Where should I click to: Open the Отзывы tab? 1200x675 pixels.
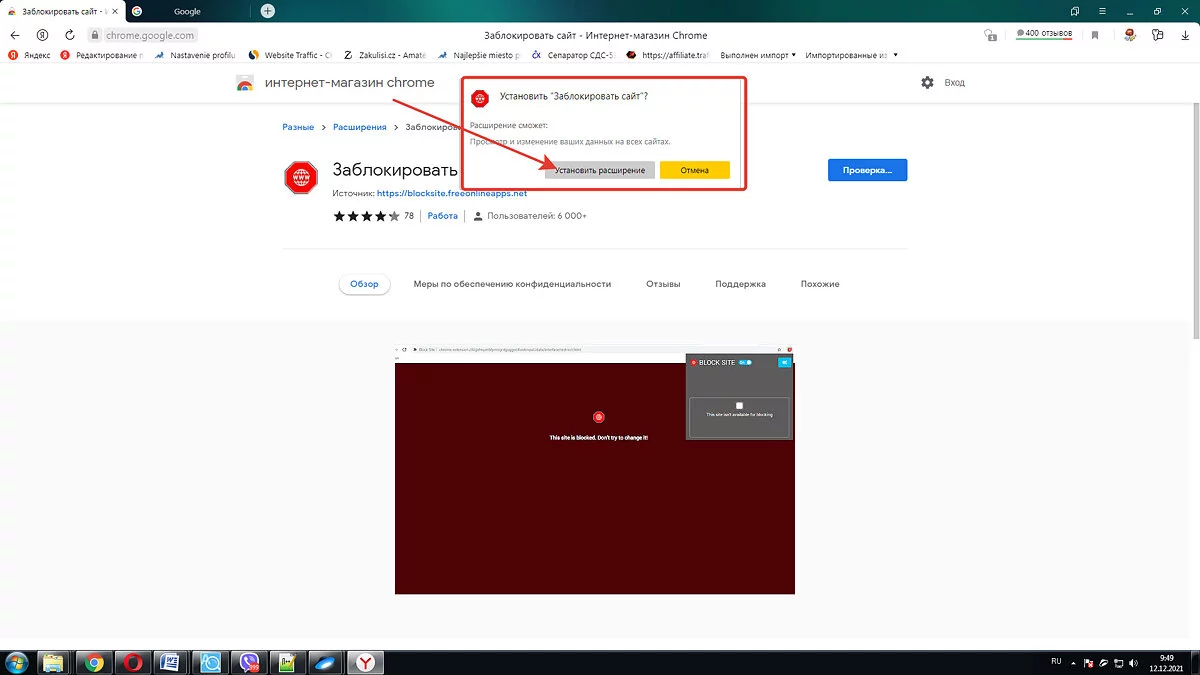coord(663,284)
